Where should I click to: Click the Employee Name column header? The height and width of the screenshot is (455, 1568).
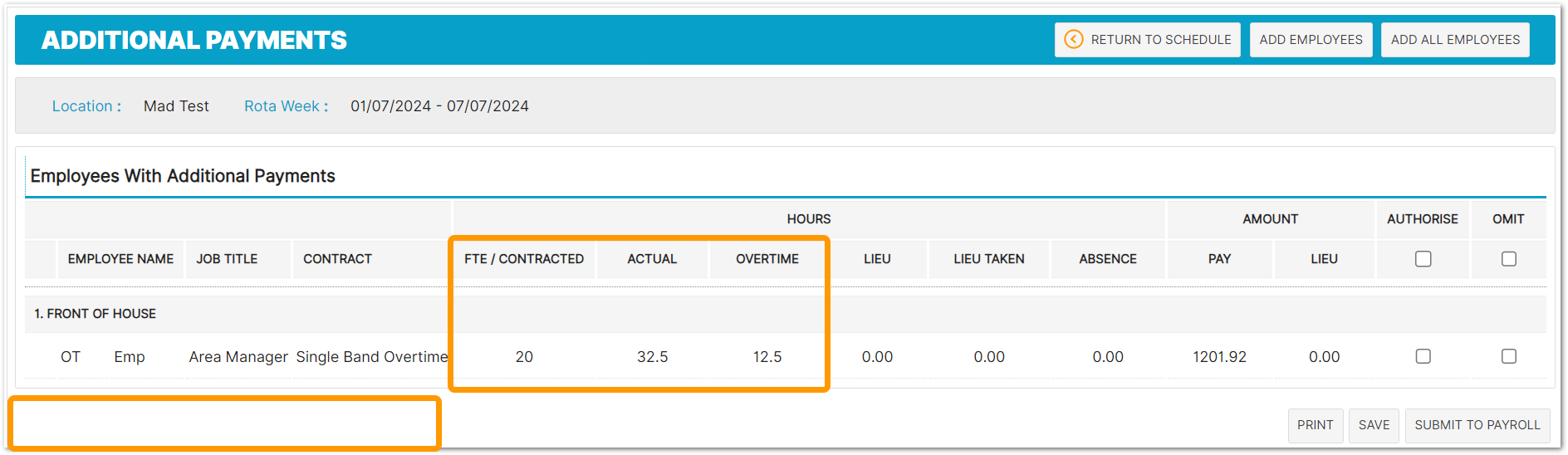pos(120,259)
